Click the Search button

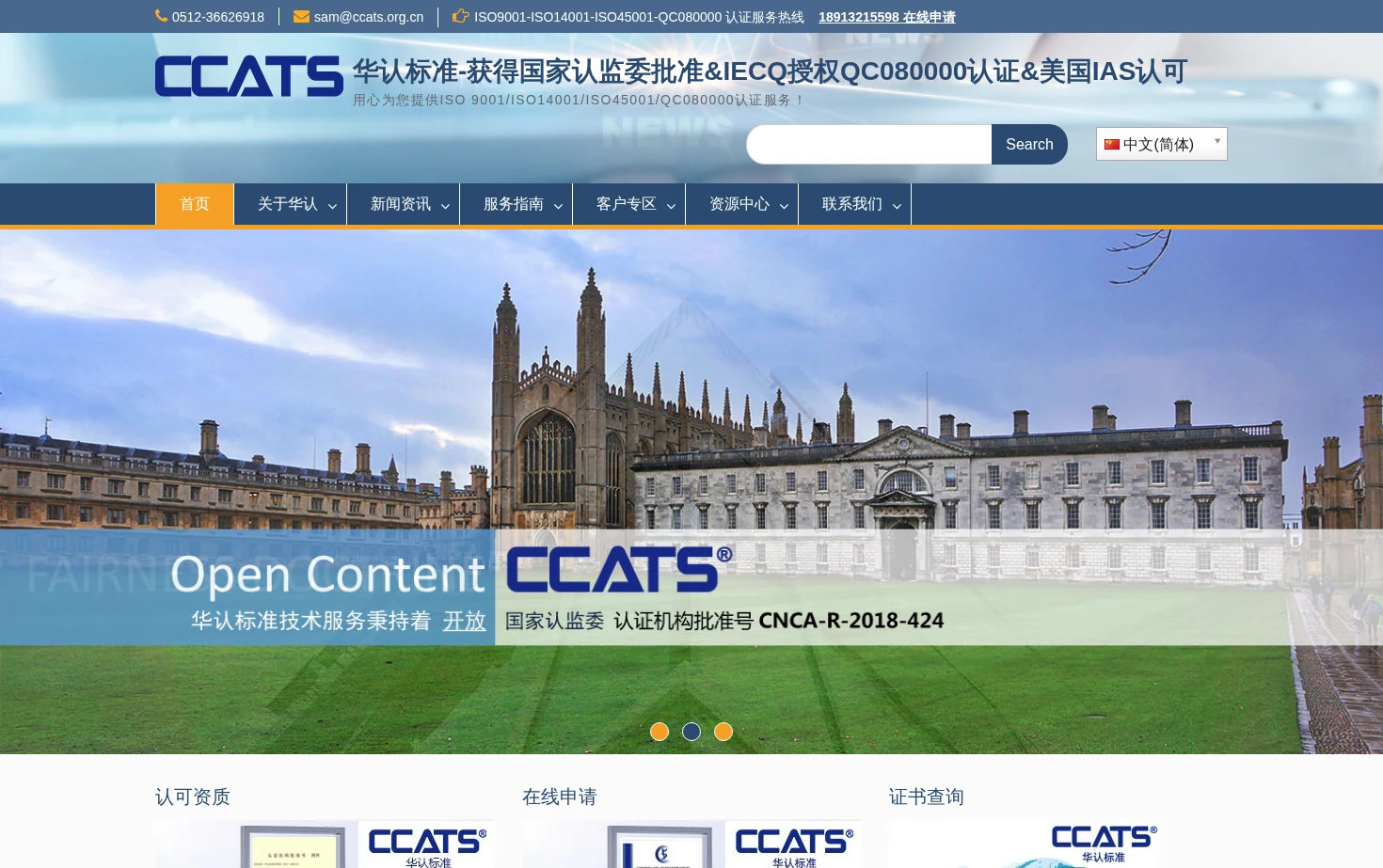click(x=1029, y=144)
